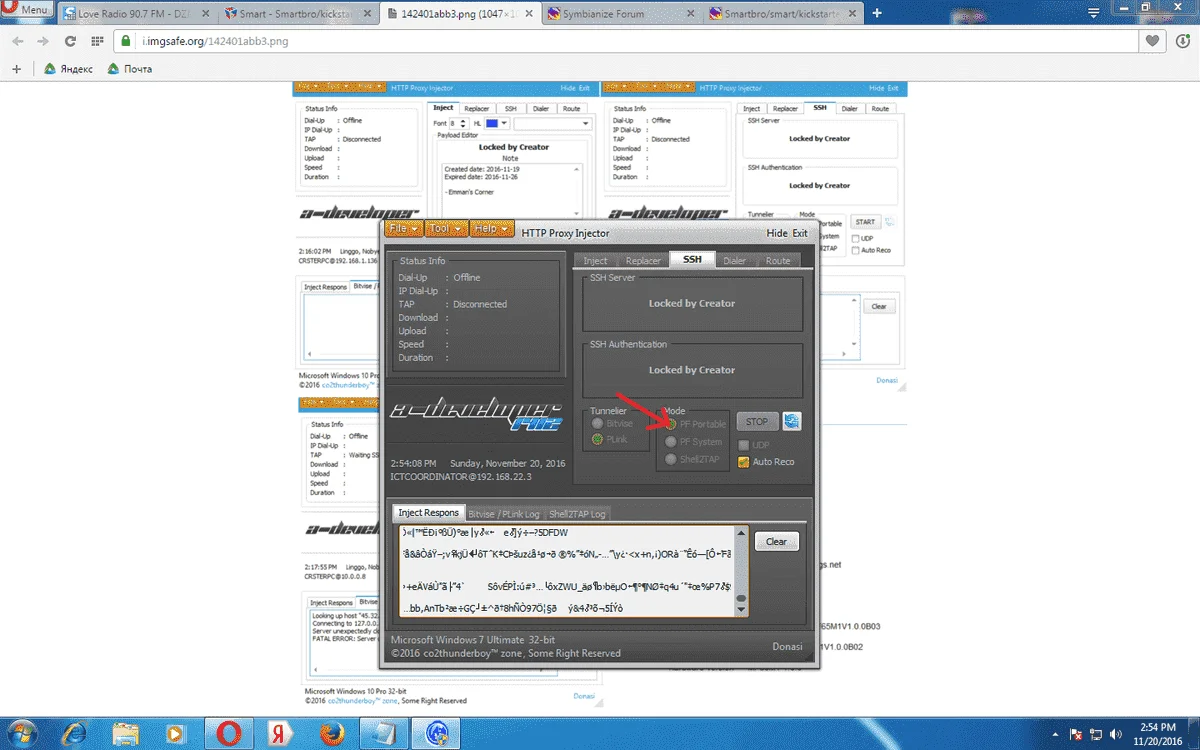Select Shell2TAP mode
1200x750 pixels.
[672, 460]
